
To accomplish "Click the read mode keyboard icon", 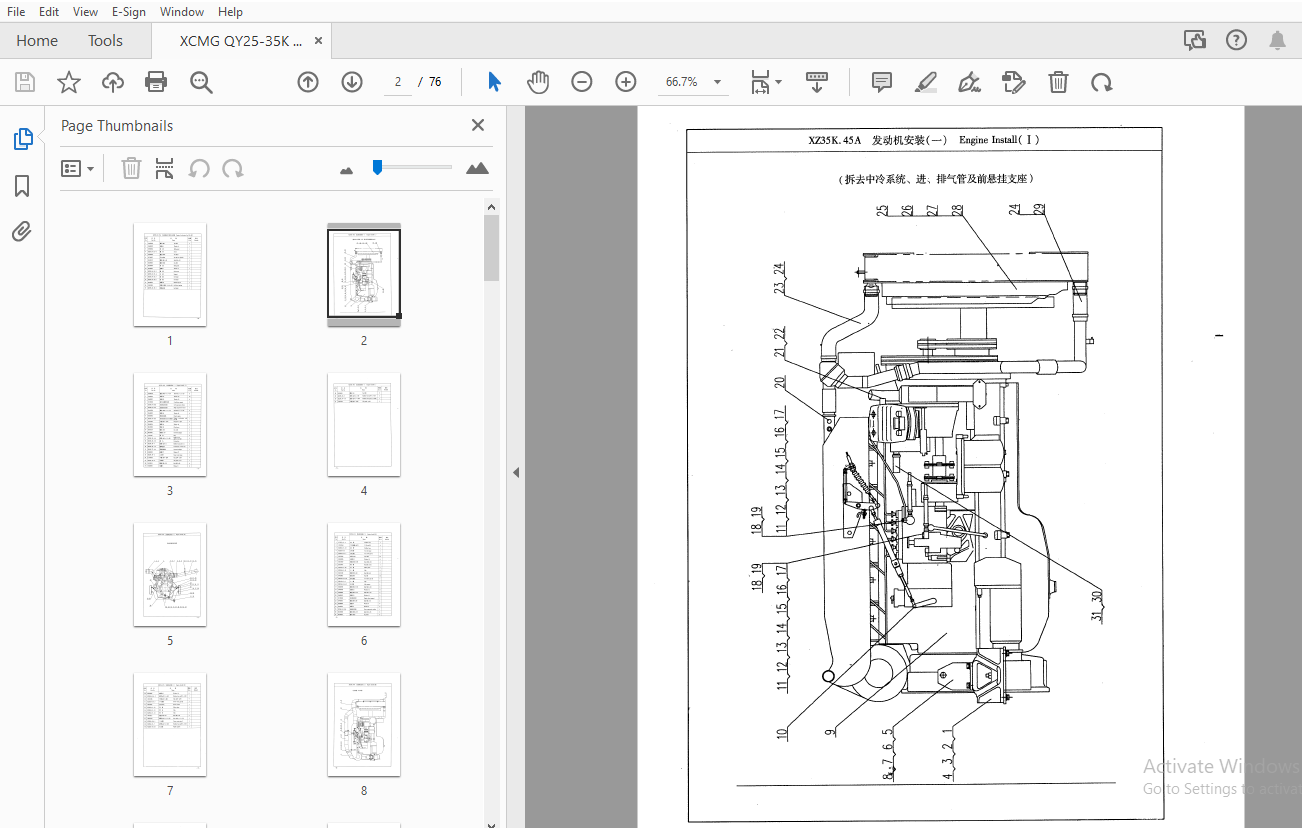I will tap(817, 82).
